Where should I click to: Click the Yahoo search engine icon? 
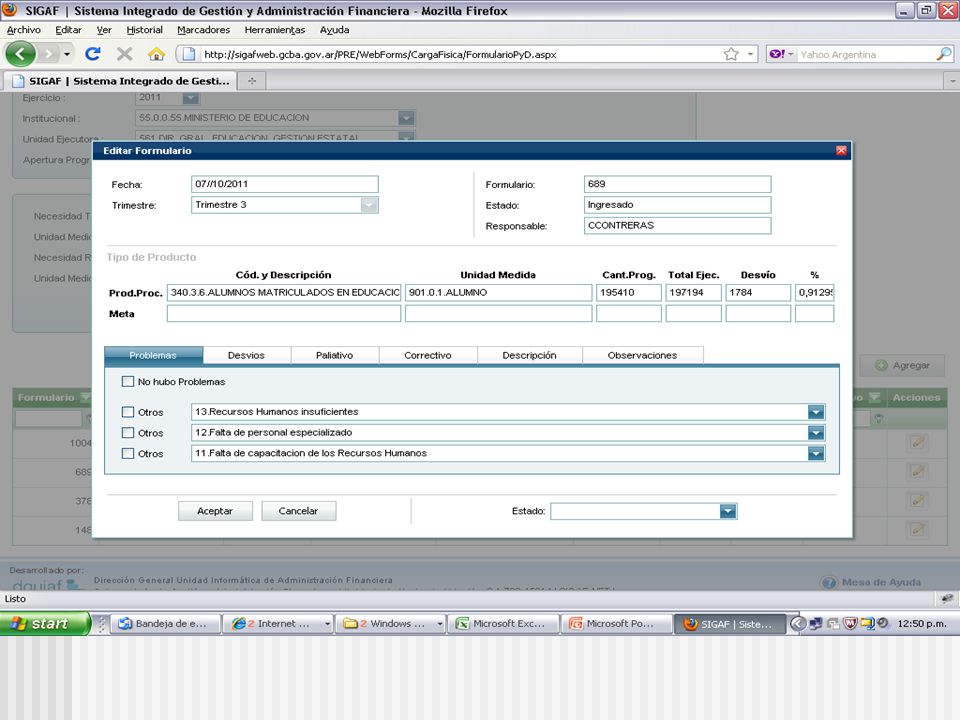777,54
